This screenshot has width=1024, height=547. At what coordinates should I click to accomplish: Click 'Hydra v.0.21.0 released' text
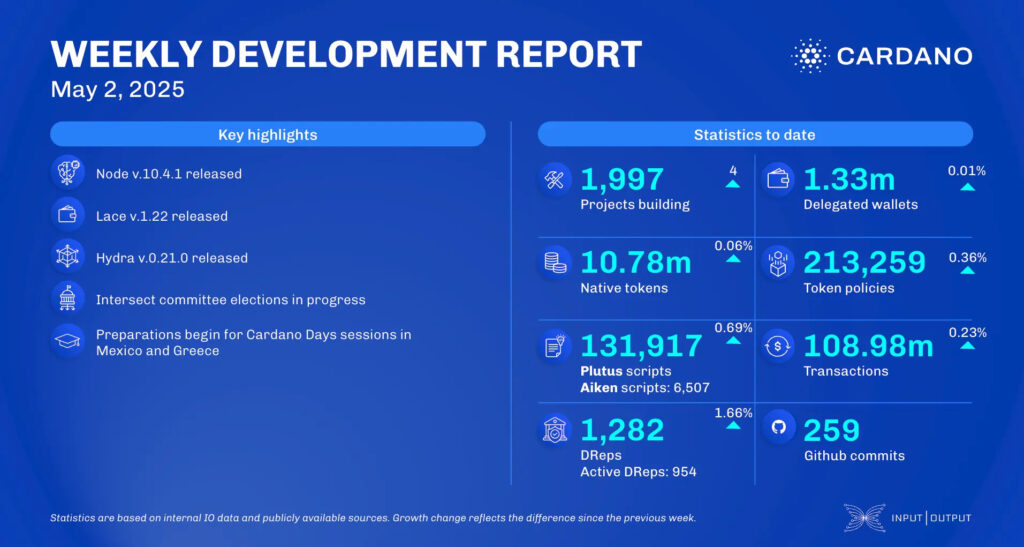[x=172, y=258]
